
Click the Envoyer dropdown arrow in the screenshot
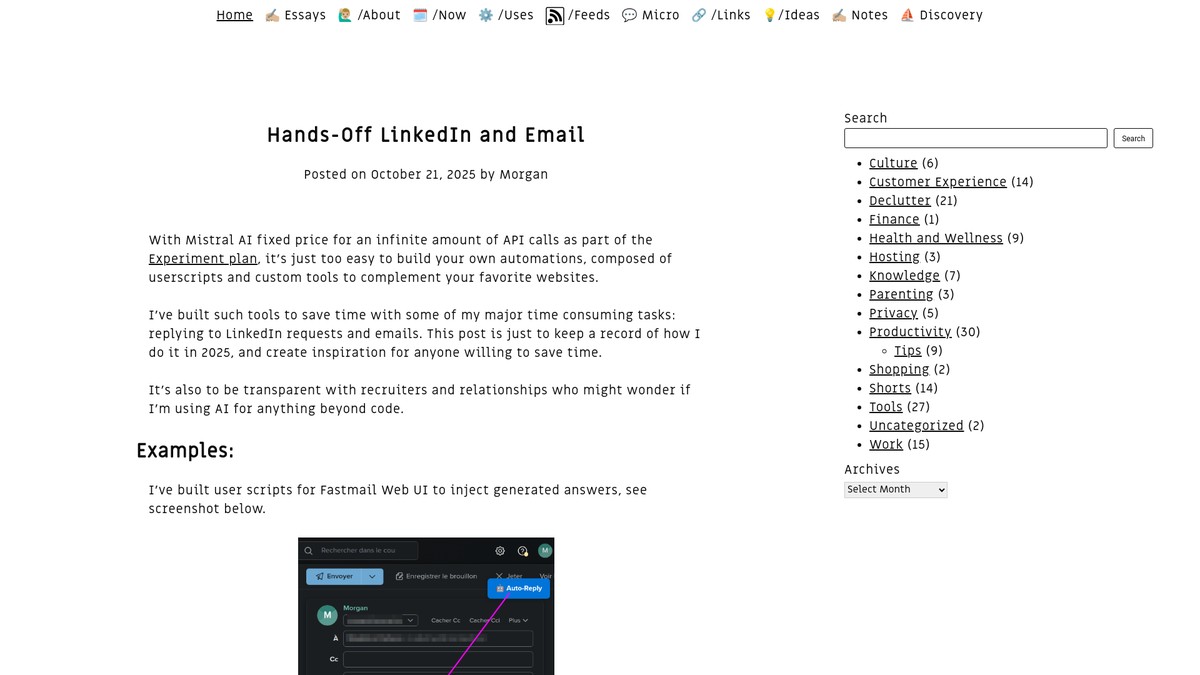(372, 577)
